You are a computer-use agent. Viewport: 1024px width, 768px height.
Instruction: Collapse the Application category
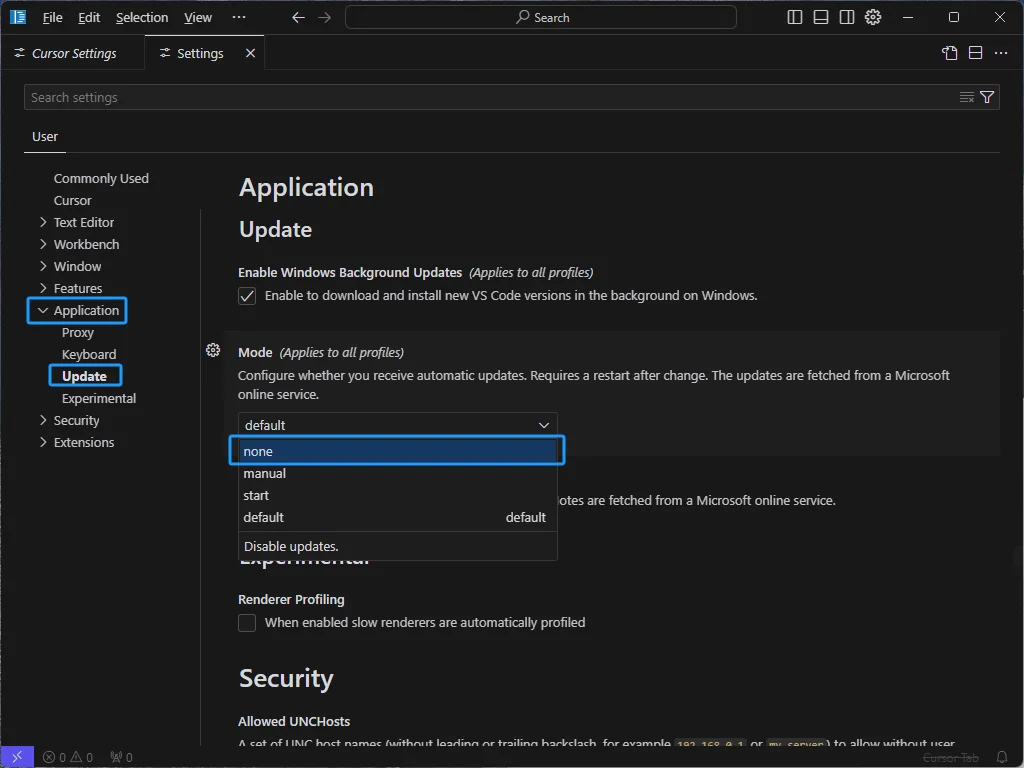pyautogui.click(x=77, y=310)
